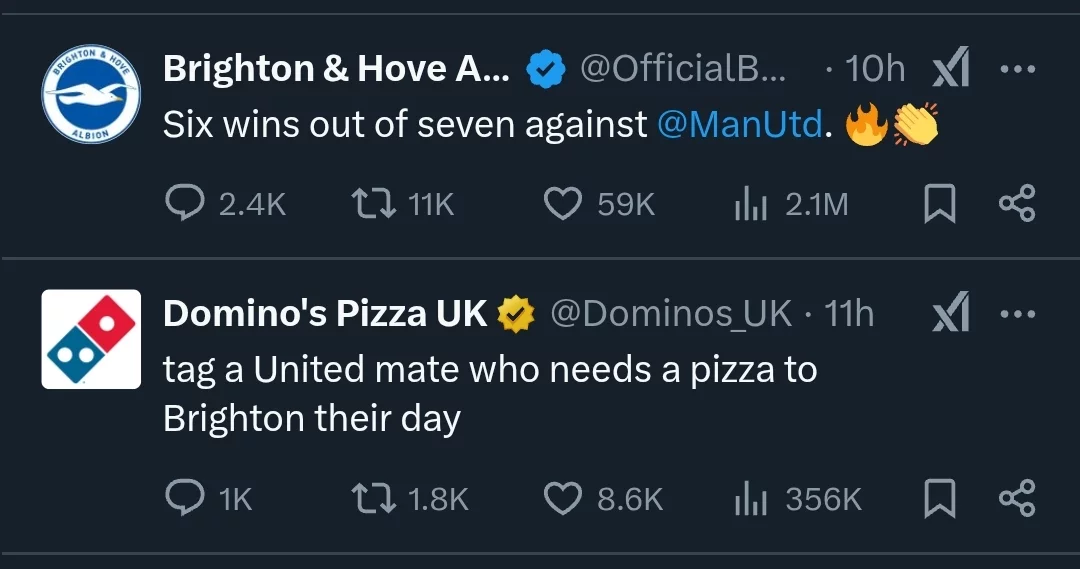1080x569 pixels.
Task: View analytics on Brighton's 2.1M views tweet
Action: [750, 205]
